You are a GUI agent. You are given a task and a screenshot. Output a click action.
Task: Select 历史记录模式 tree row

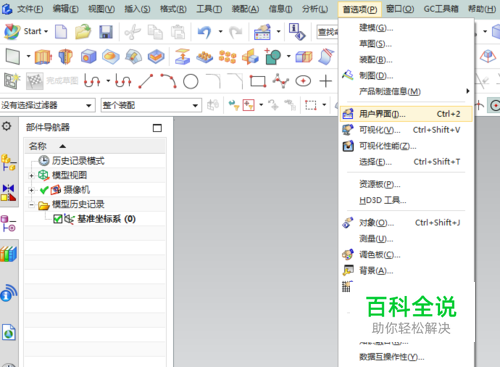coord(95,161)
